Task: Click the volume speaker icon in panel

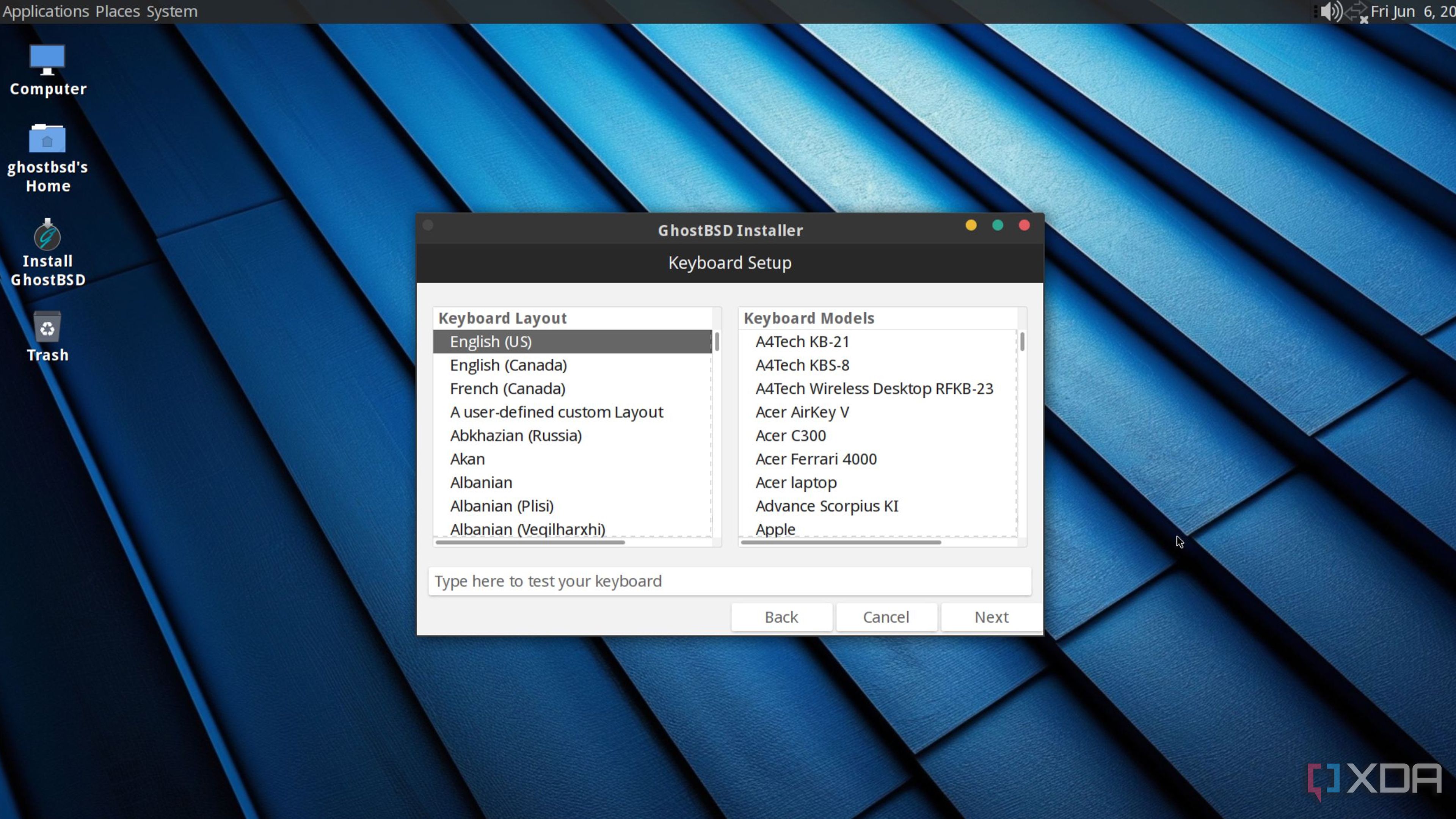Action: click(x=1330, y=11)
